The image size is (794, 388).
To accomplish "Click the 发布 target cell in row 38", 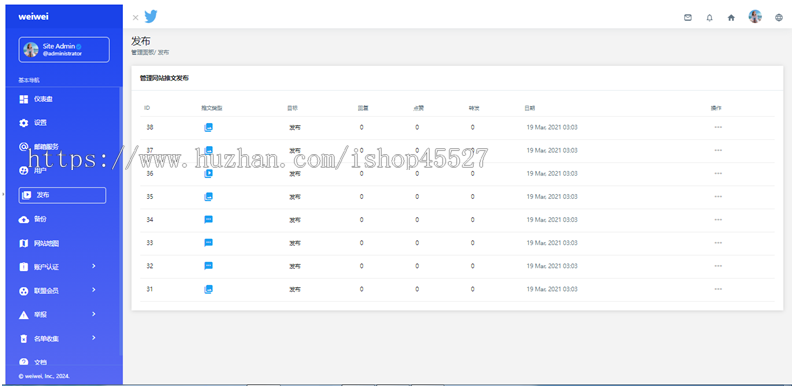I will (295, 128).
